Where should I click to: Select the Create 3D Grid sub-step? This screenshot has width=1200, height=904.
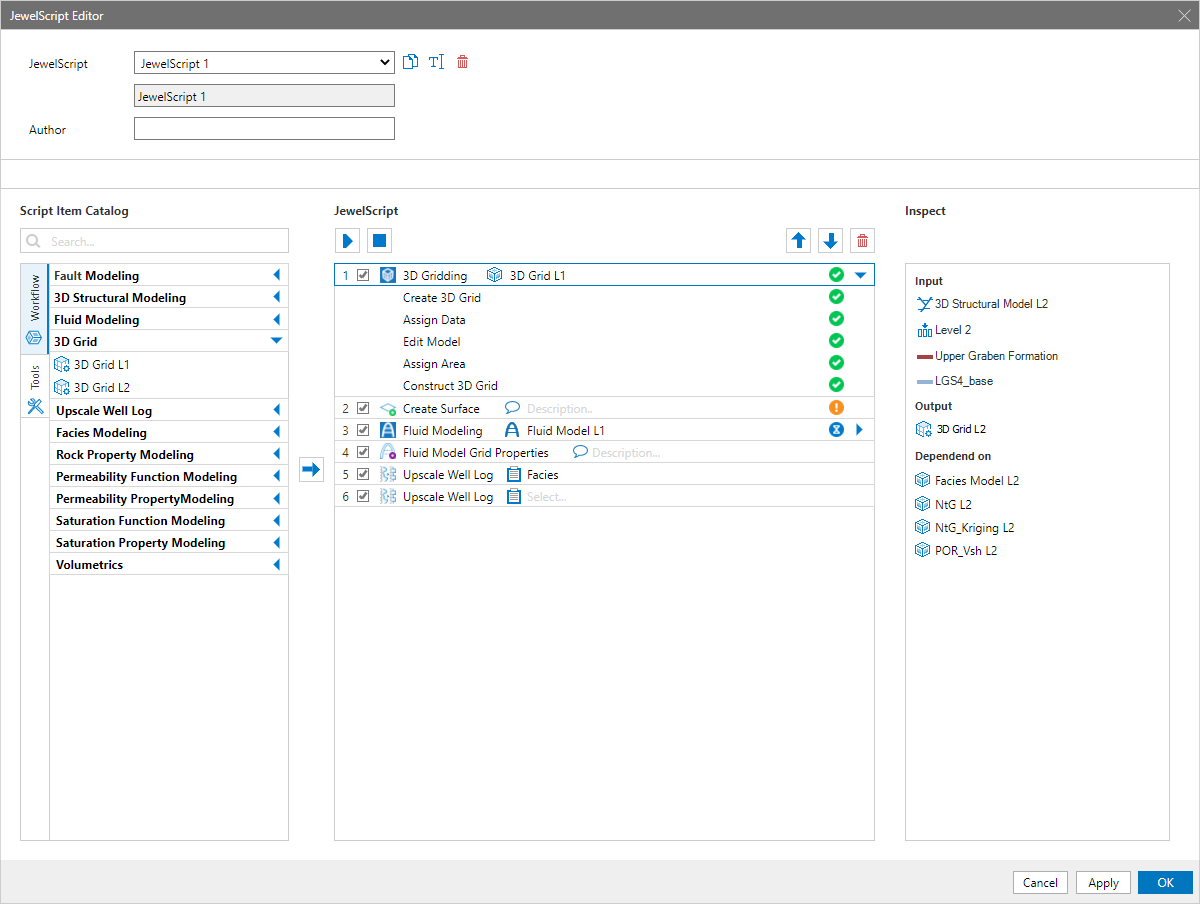click(x=442, y=297)
